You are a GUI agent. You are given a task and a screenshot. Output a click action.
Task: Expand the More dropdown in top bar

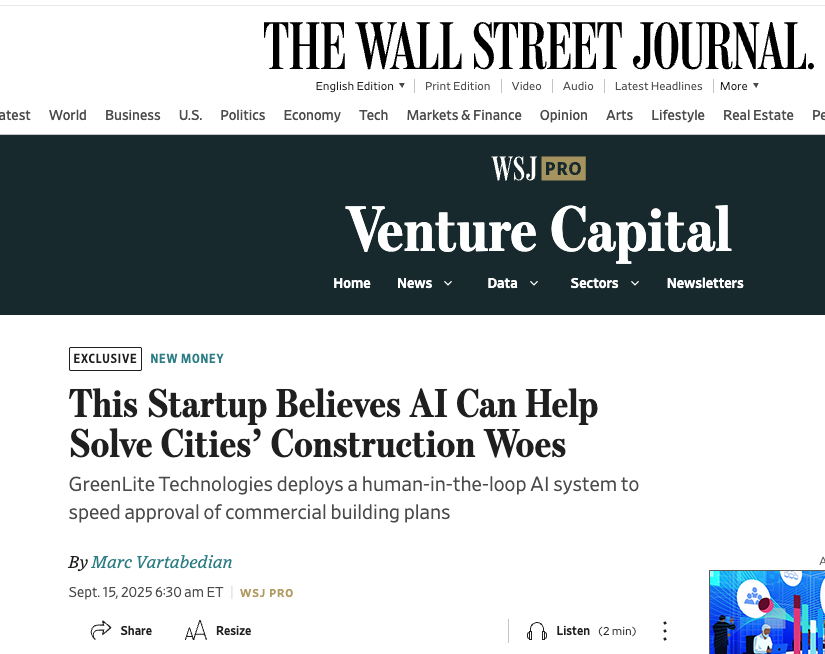[739, 86]
